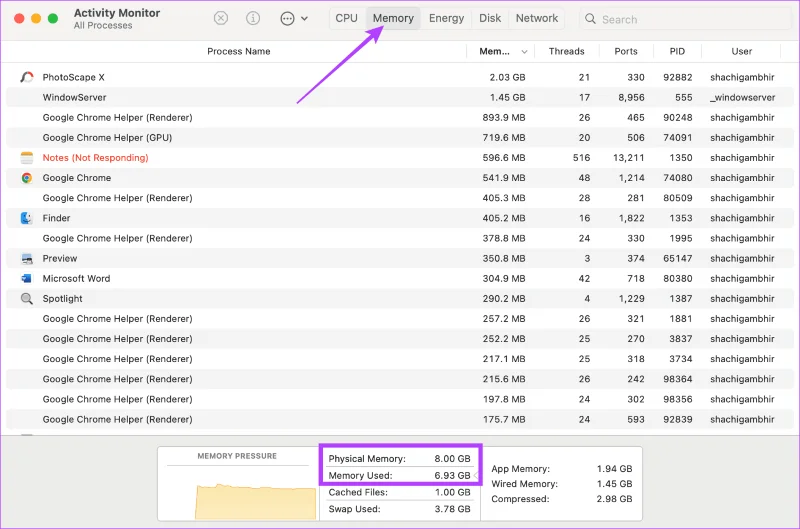
Task: Select Chrome Helper with PID 1995
Action: pyautogui.click(x=400, y=238)
